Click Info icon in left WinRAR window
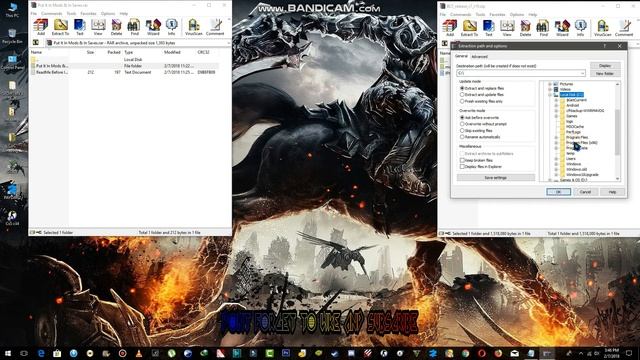 click(171, 27)
